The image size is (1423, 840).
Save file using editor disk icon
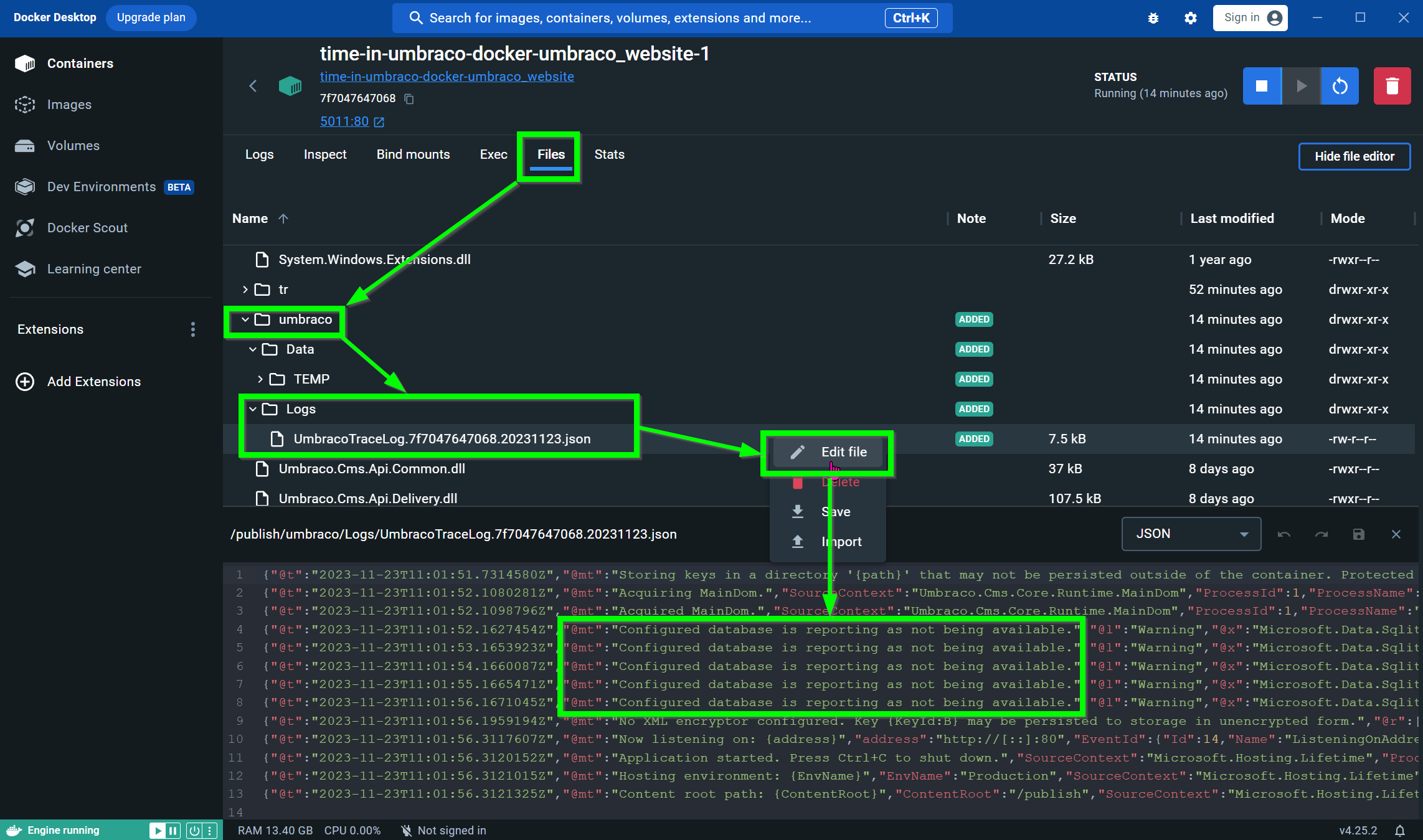click(x=1359, y=534)
